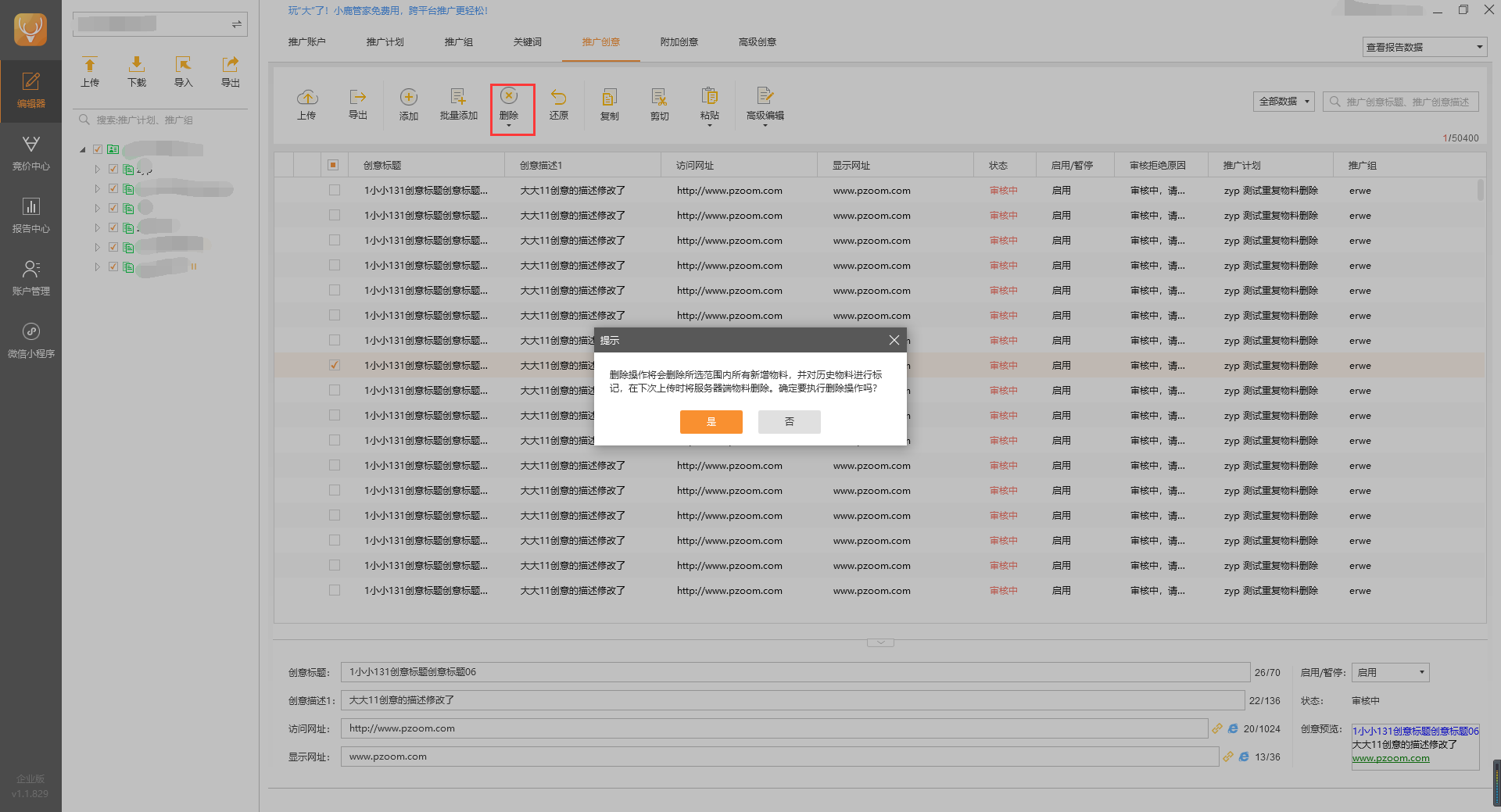Screen dimensions: 1501x812
Task: Click the table vertical scrollbar
Action: tap(1481, 190)
